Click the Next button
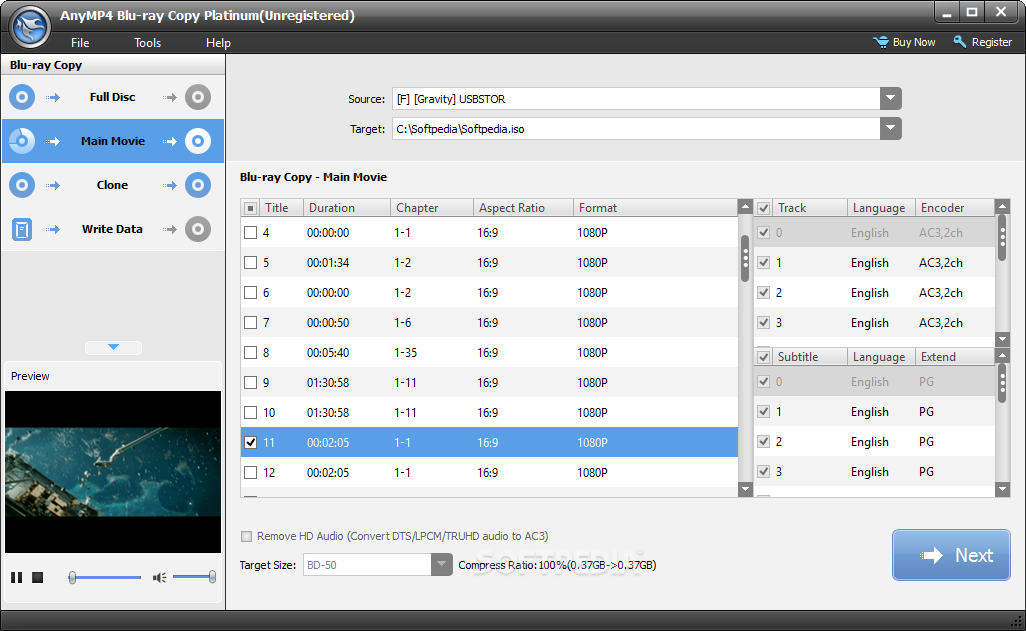Viewport: 1026px width, 631px height. [951, 555]
